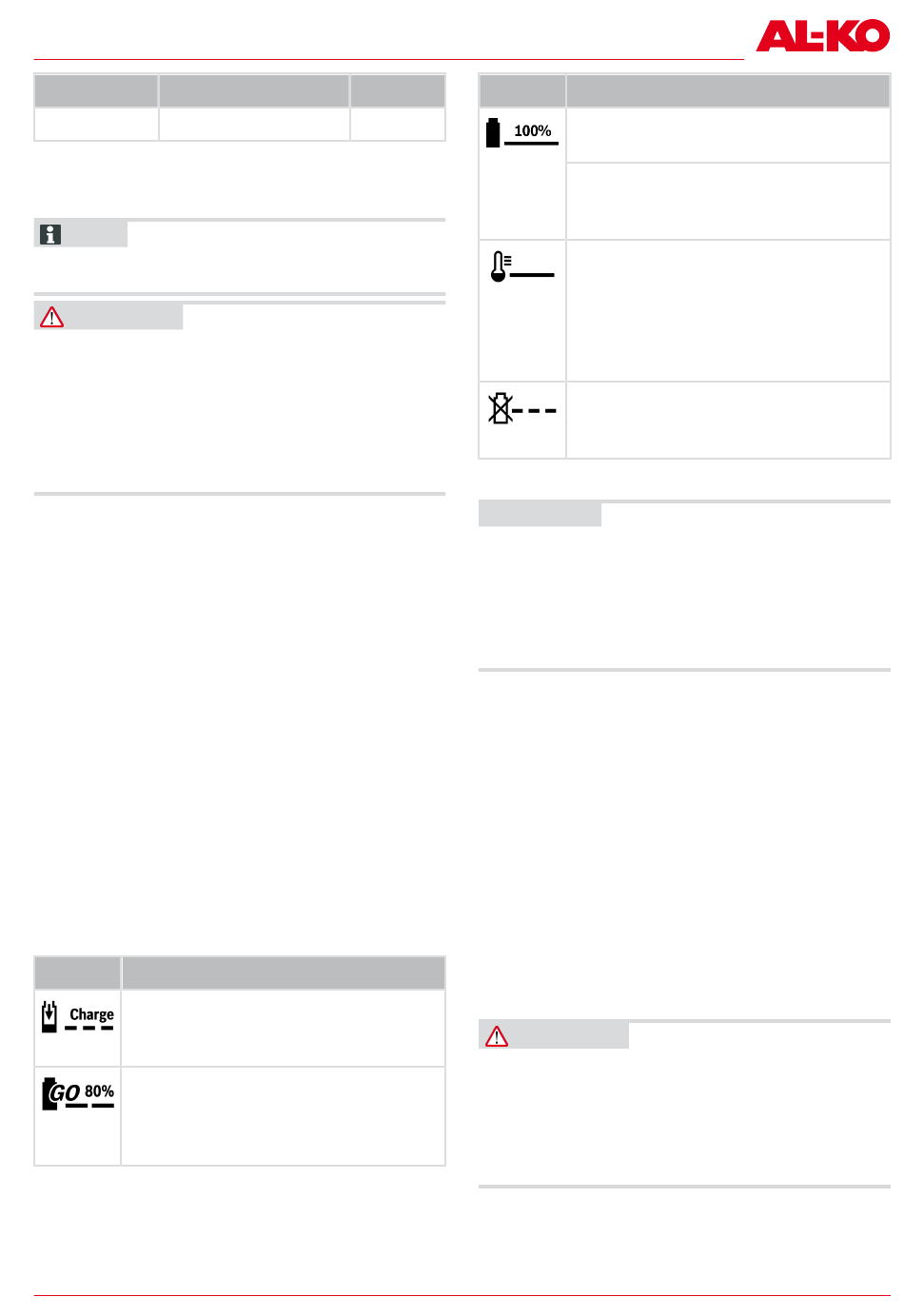The height and width of the screenshot is (1316, 904).
Task: Click the information note icon
Action: coord(51,234)
